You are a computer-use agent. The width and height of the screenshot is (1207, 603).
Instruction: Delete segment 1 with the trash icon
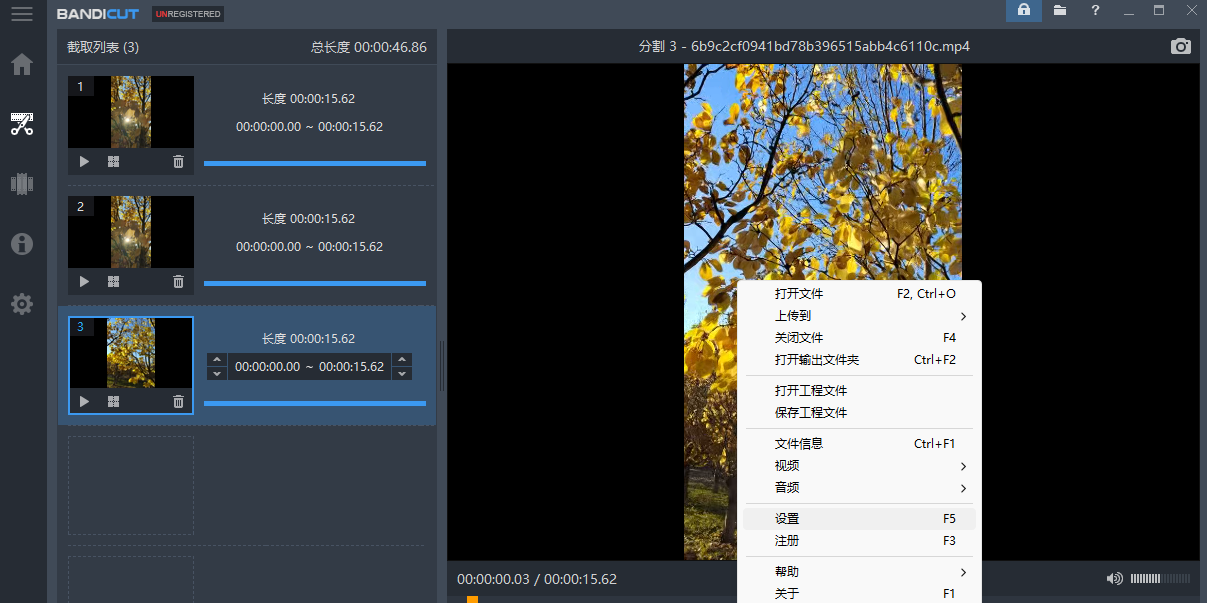[178, 161]
